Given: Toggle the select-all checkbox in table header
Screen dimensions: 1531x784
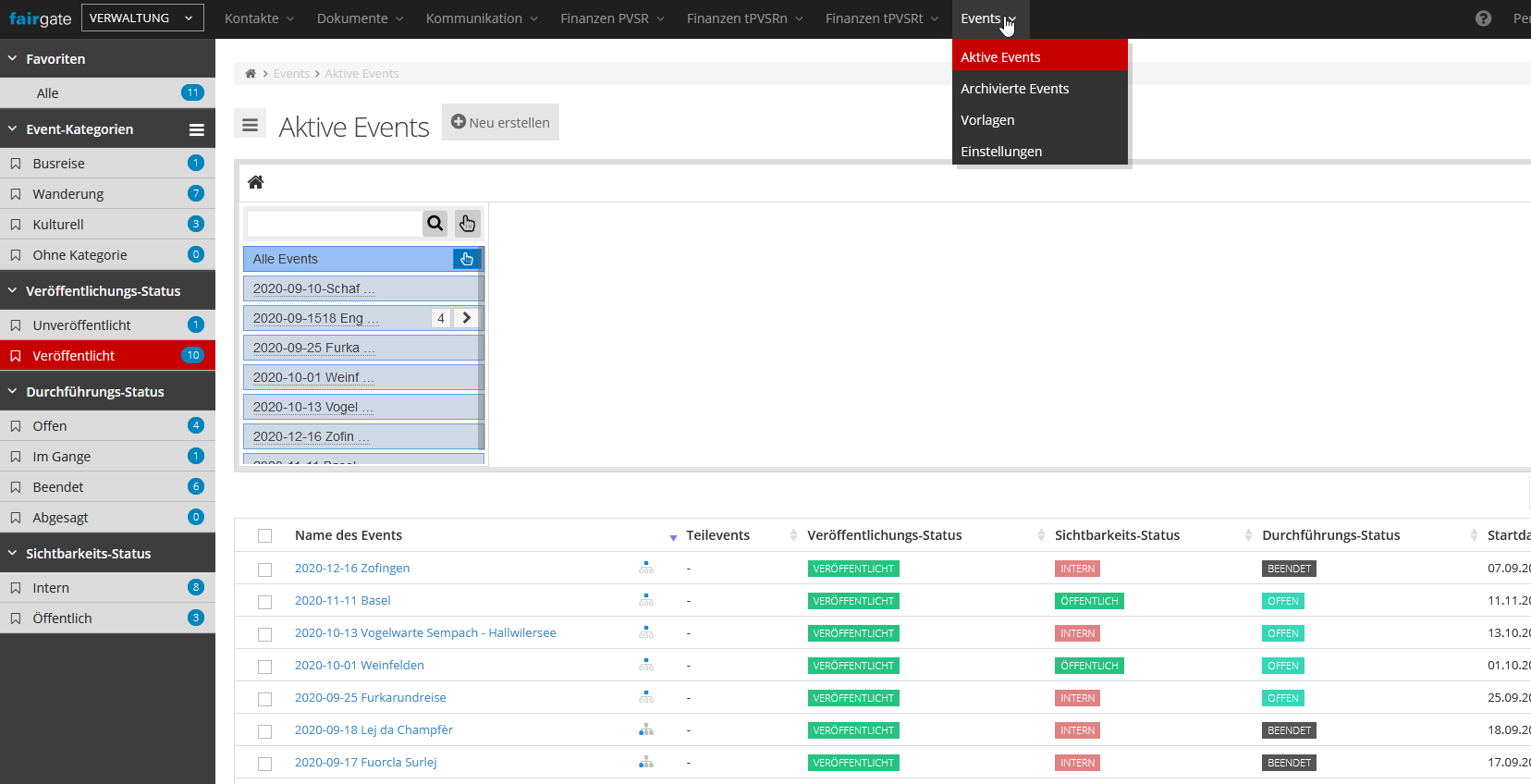Looking at the screenshot, I should 265,536.
